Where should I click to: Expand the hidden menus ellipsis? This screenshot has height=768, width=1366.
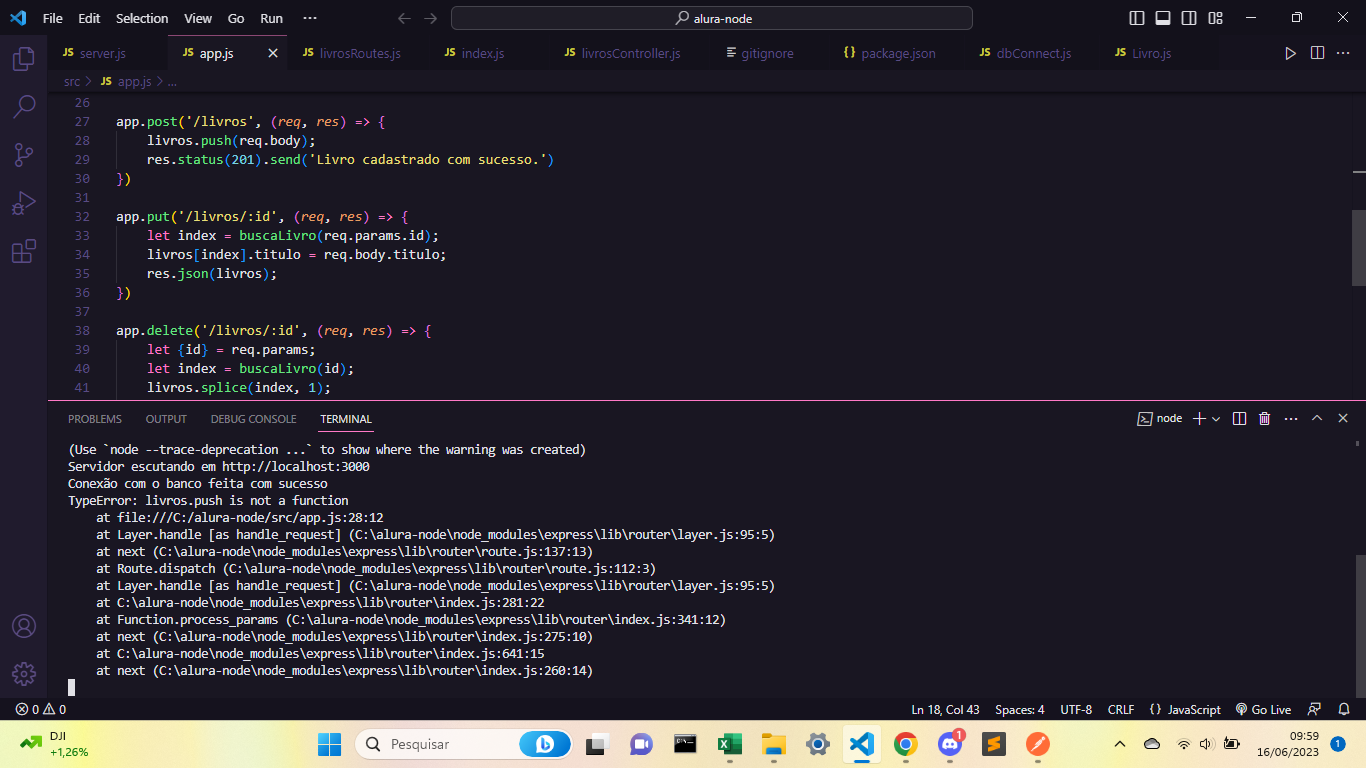(310, 18)
